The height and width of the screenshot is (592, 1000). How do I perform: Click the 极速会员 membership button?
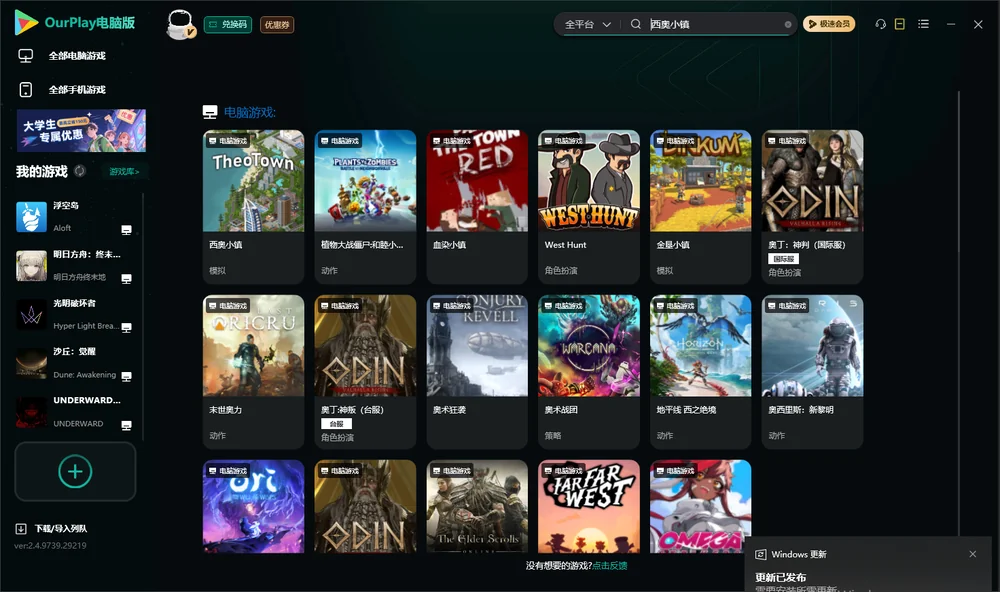[x=829, y=24]
